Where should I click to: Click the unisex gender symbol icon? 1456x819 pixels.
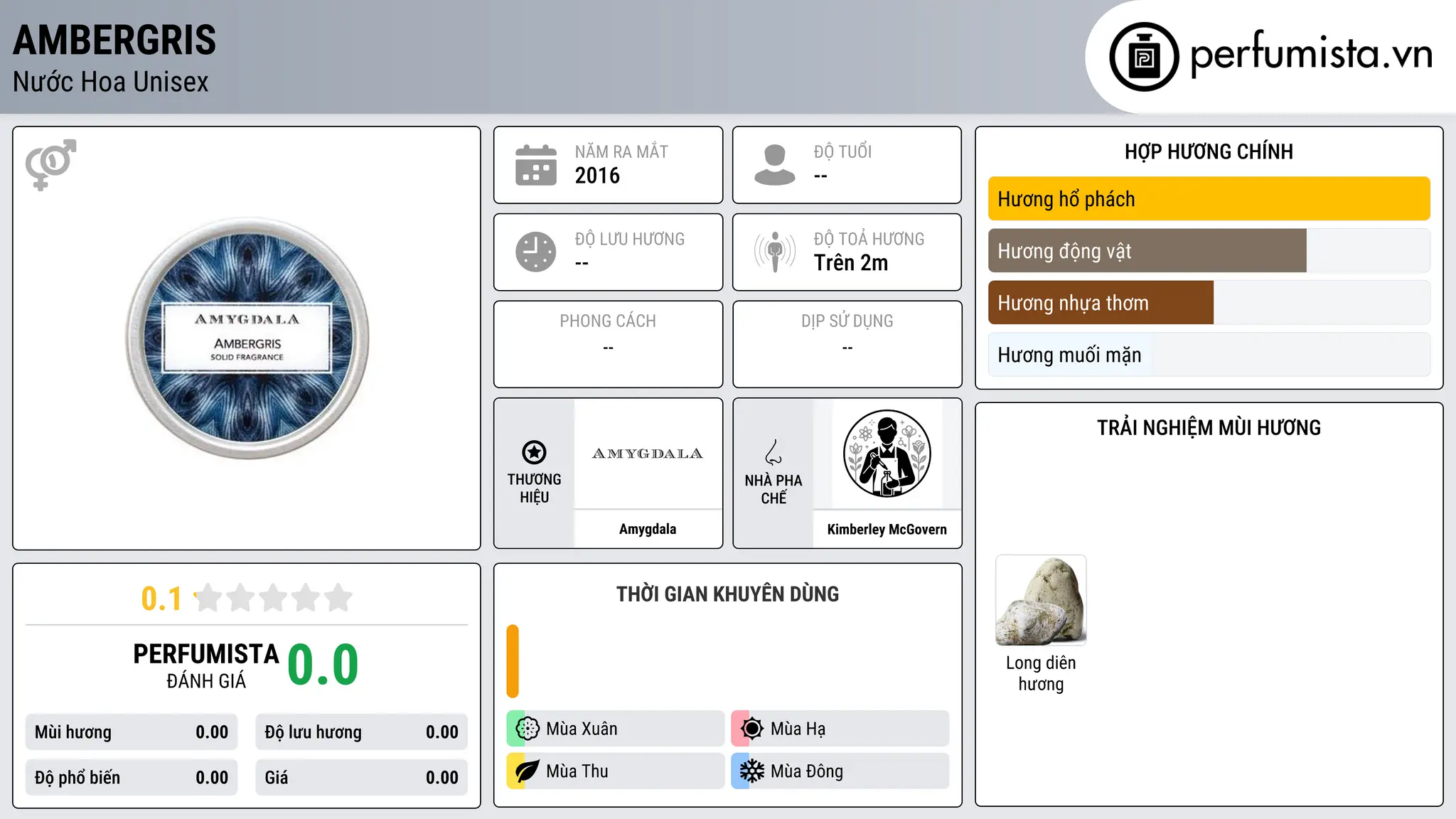(50, 165)
